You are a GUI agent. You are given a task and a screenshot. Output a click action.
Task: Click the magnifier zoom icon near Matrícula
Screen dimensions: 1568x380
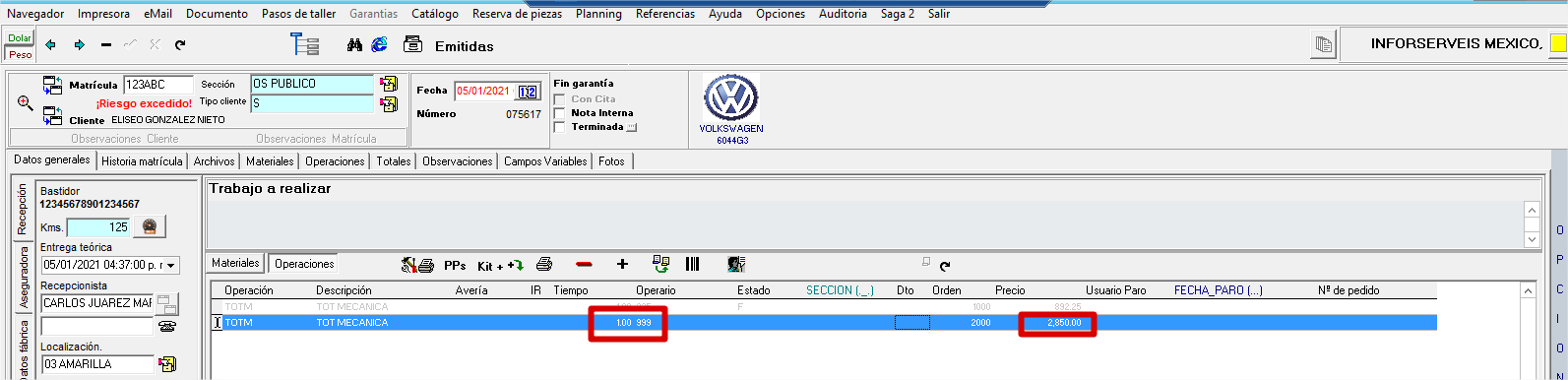(26, 102)
